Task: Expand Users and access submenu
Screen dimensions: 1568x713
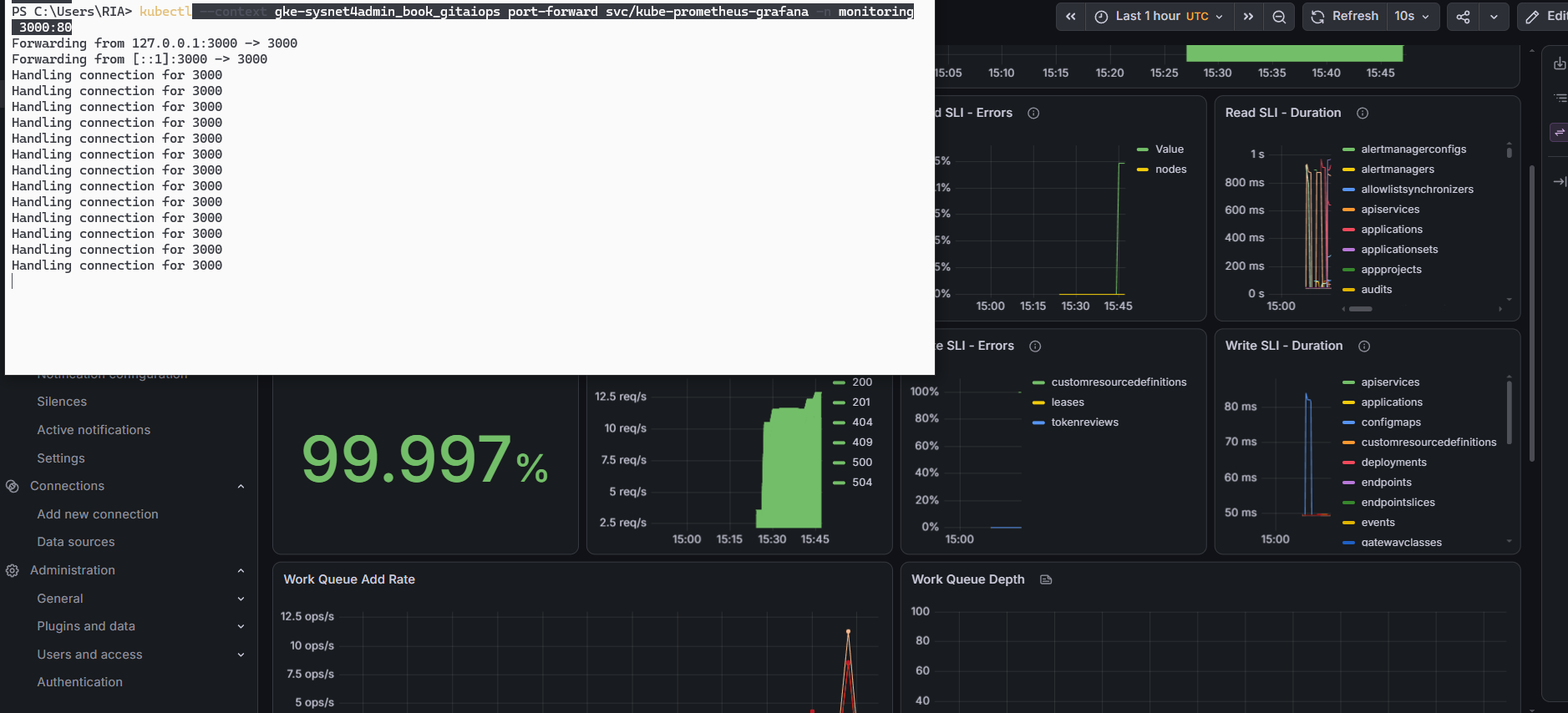Action: (241, 655)
